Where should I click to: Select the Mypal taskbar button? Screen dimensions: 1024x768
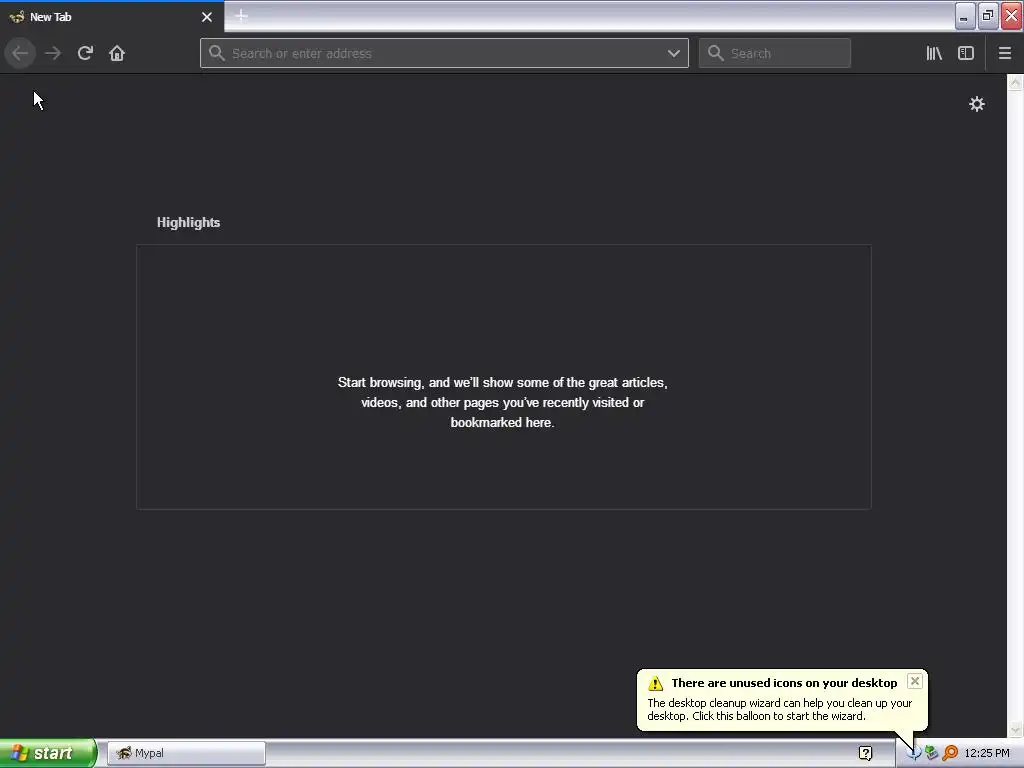click(186, 753)
